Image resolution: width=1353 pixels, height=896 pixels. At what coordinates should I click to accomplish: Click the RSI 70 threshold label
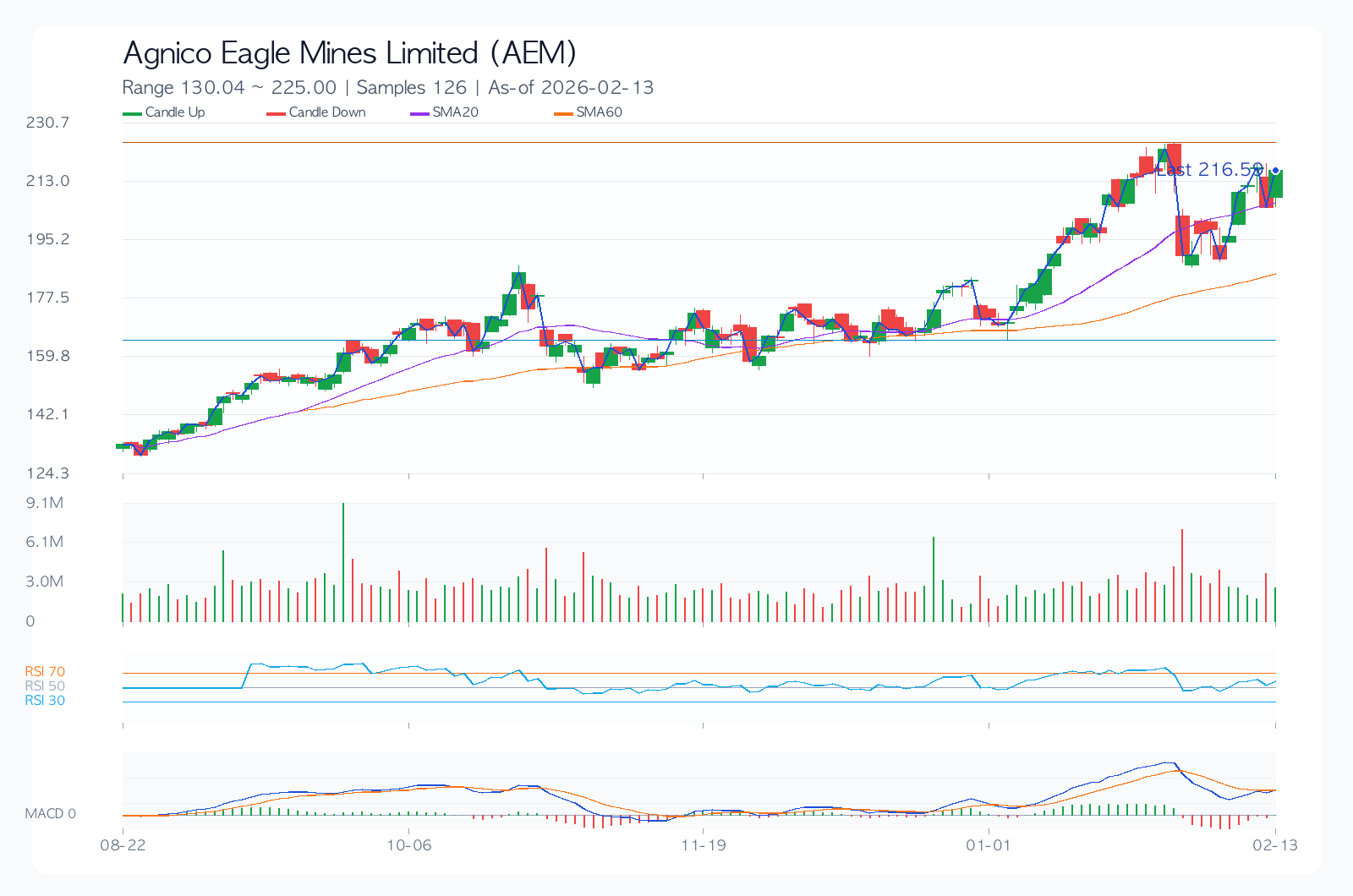click(x=45, y=672)
